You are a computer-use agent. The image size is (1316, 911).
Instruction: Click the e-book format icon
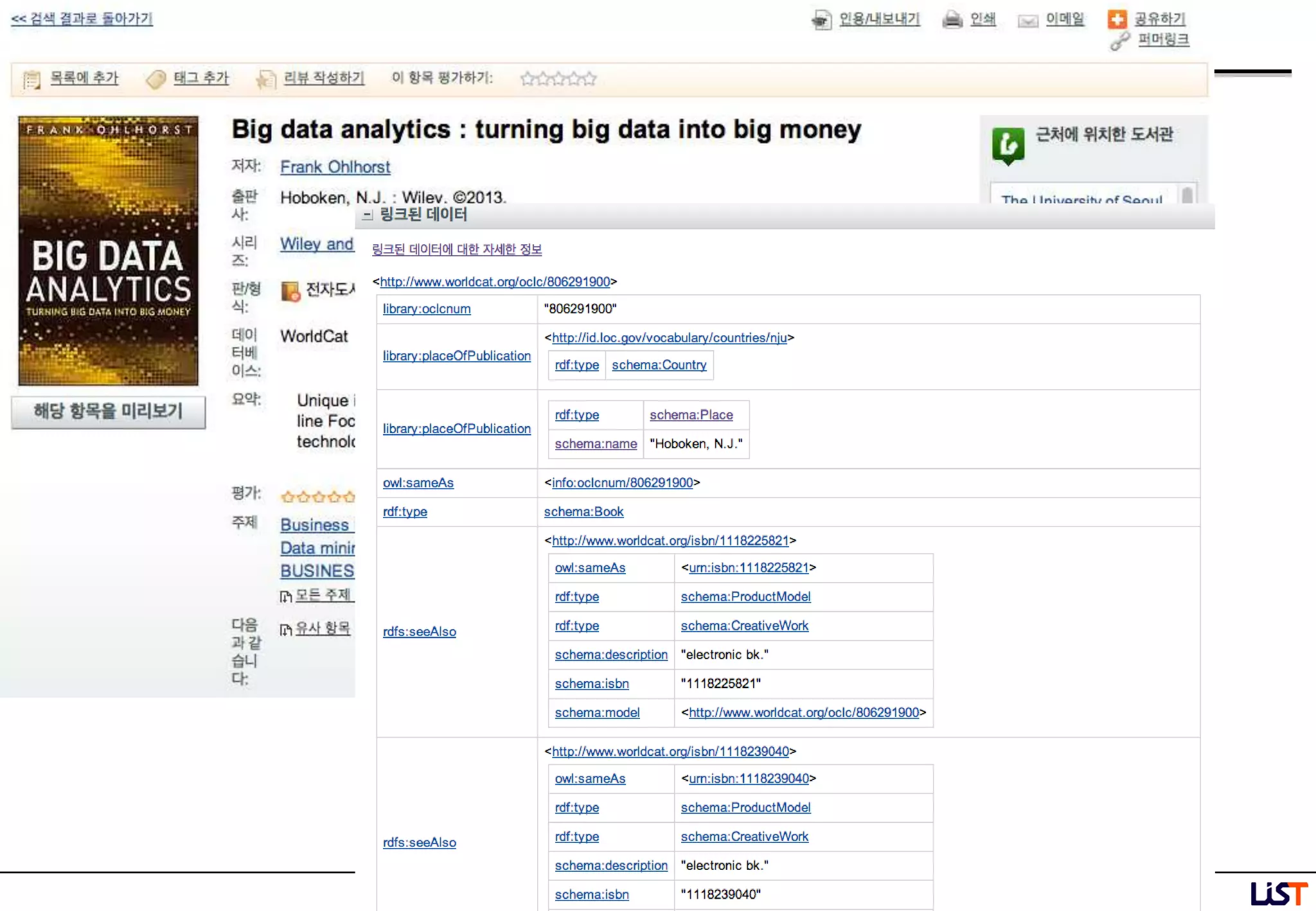pyautogui.click(x=290, y=291)
